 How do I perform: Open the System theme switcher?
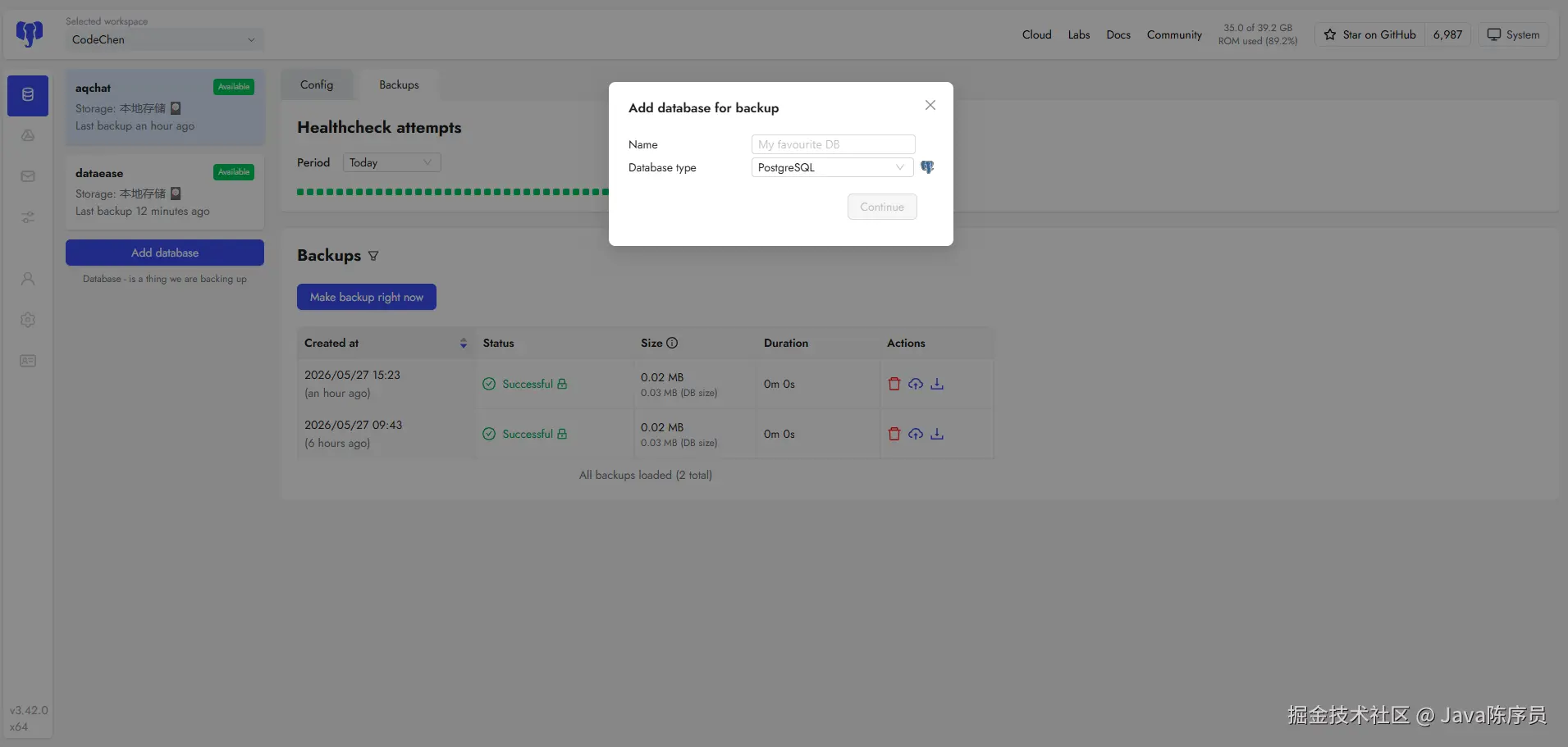tap(1513, 34)
